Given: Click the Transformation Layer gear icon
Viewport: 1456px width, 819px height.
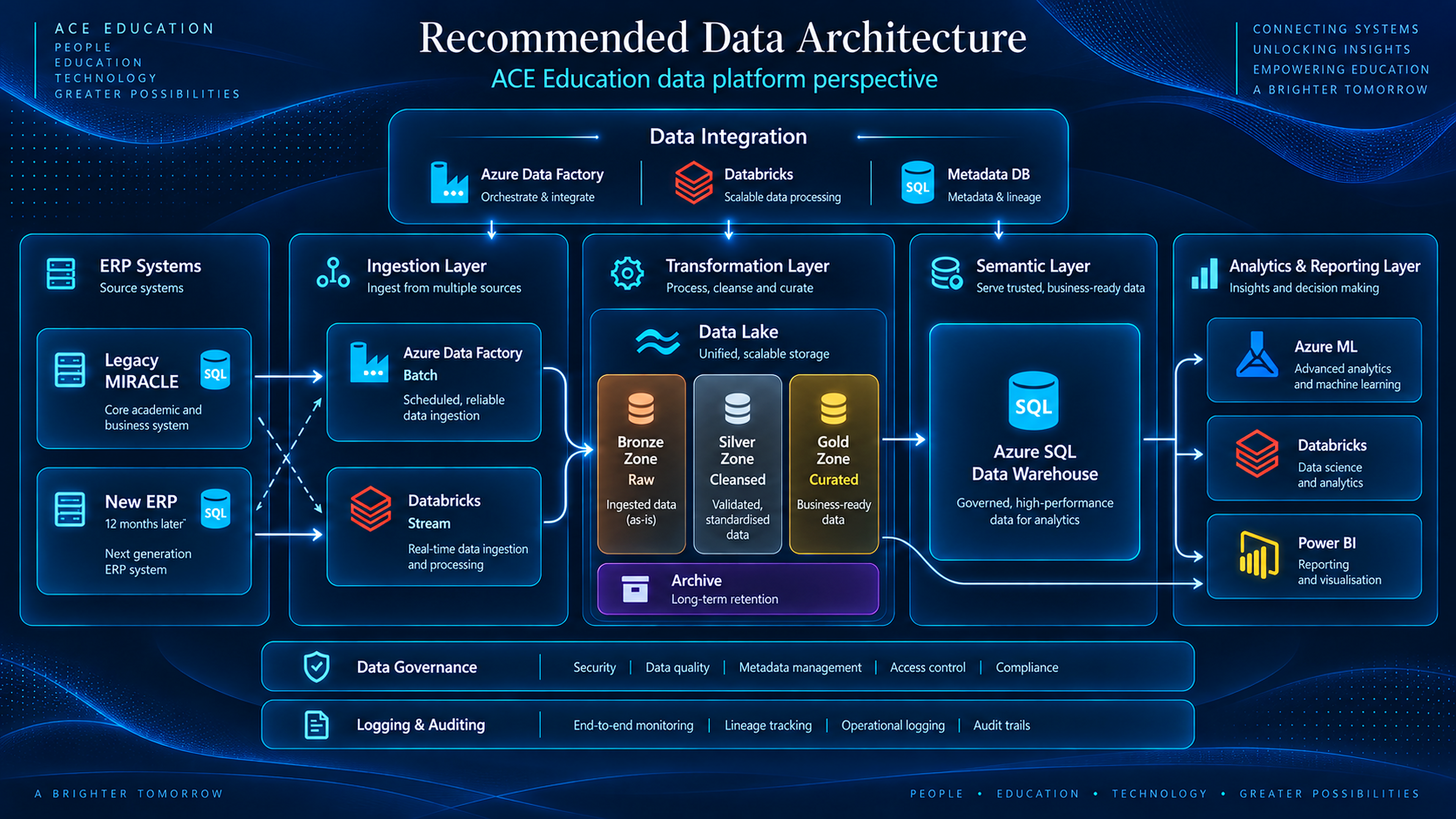Looking at the screenshot, I should 627,273.
